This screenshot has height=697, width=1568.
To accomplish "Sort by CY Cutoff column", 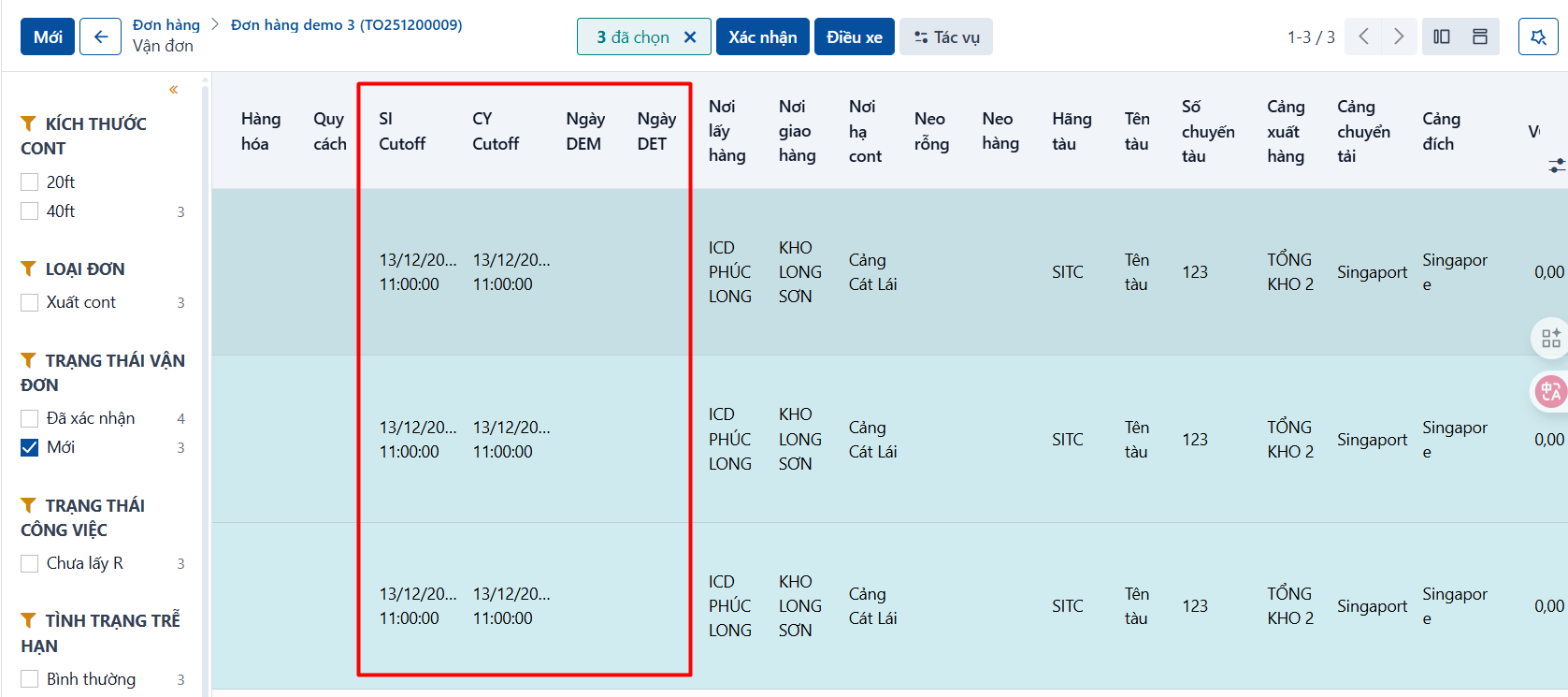I will tap(496, 131).
